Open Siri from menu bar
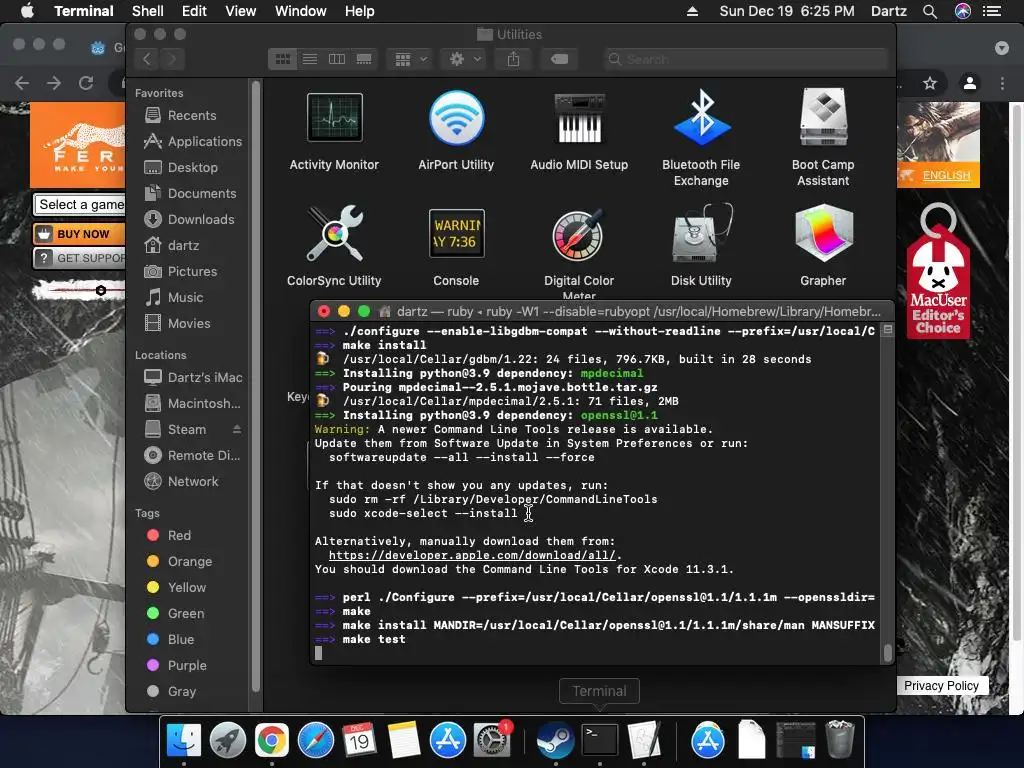 [x=963, y=11]
